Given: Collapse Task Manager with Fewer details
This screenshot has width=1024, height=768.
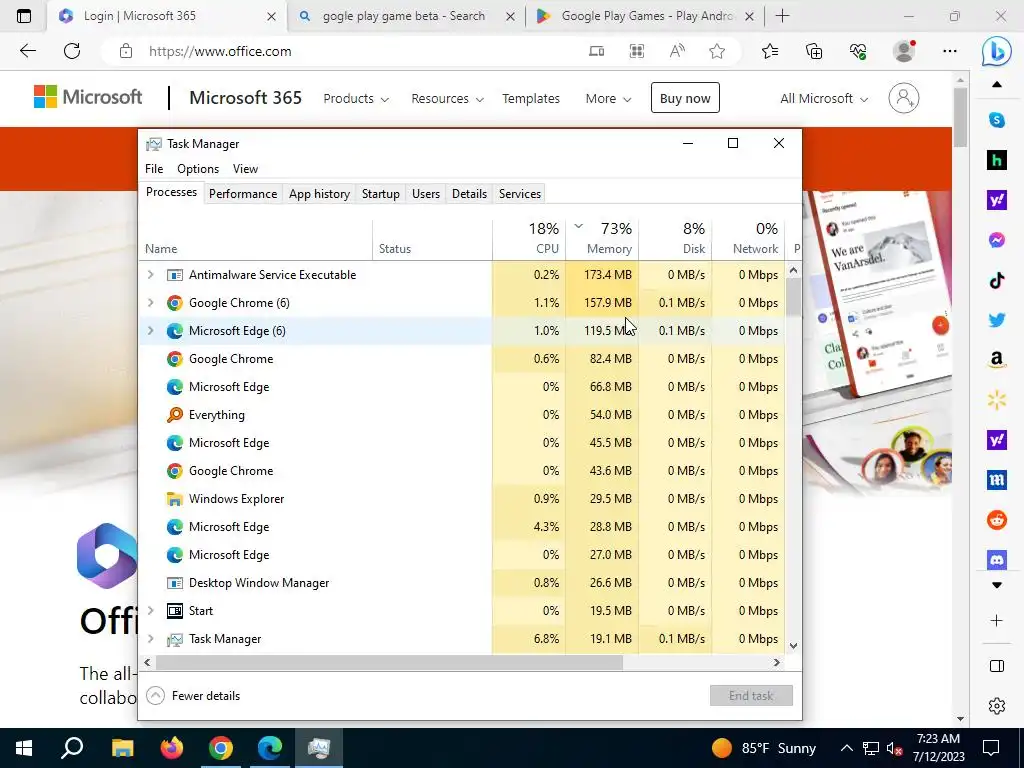Looking at the screenshot, I should (193, 696).
